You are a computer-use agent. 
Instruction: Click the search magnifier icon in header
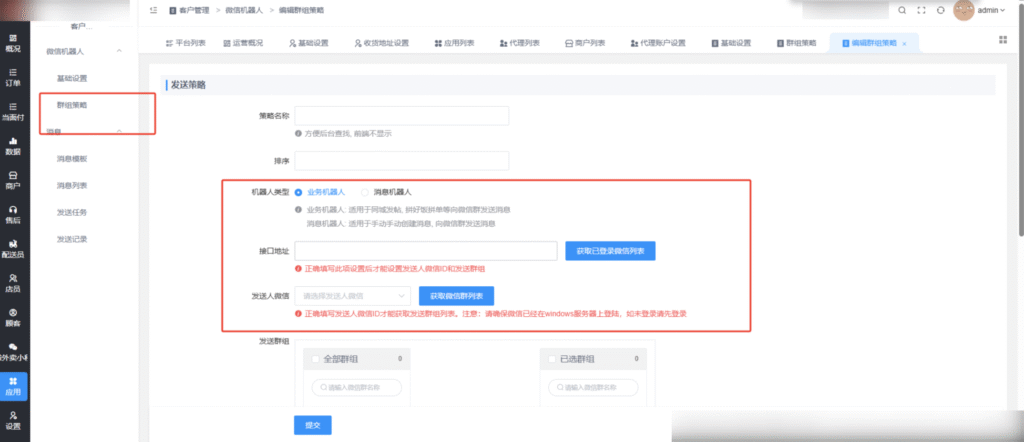[x=902, y=10]
